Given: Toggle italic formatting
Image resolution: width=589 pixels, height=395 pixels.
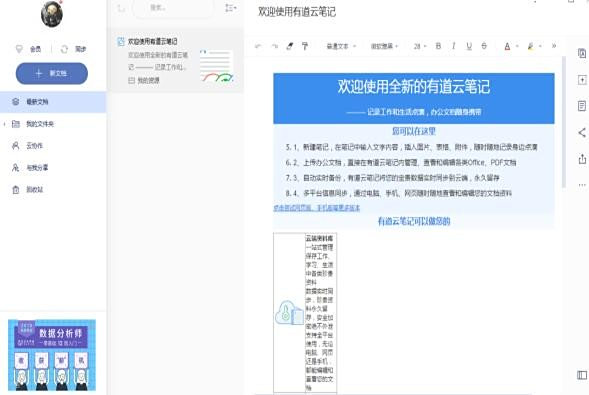Looking at the screenshot, I should pos(454,46).
